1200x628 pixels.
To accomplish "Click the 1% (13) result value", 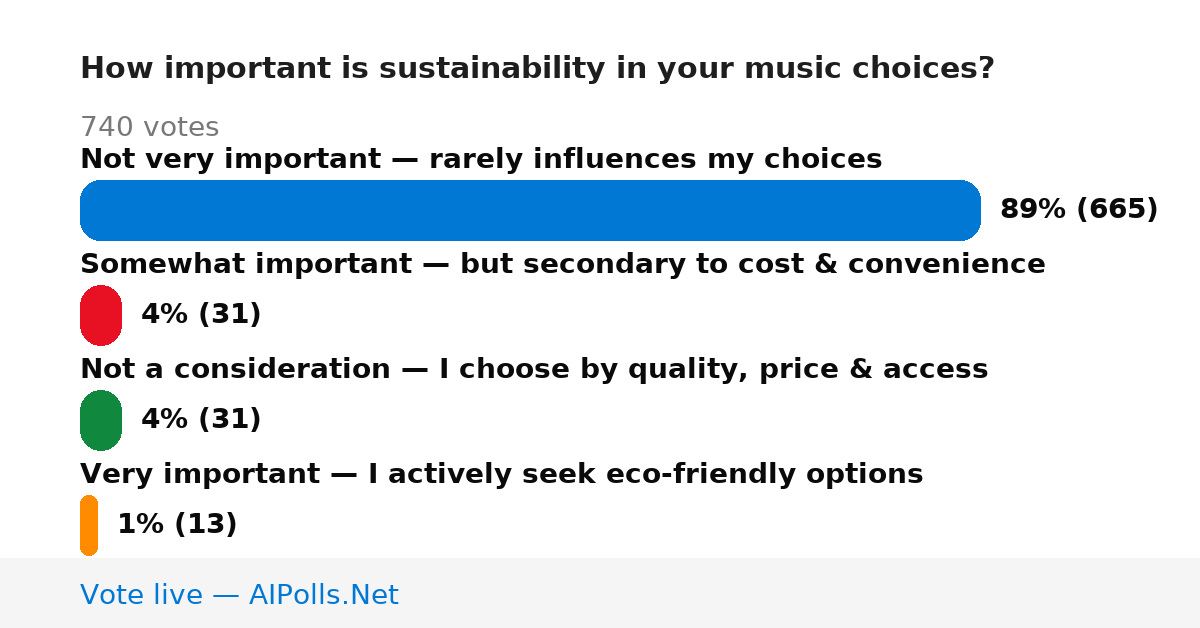I will click(x=177, y=525).
